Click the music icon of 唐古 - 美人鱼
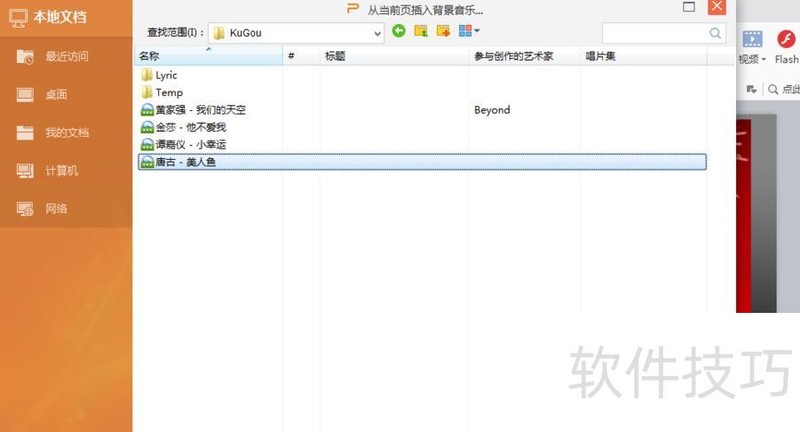The image size is (800, 432). click(x=147, y=162)
